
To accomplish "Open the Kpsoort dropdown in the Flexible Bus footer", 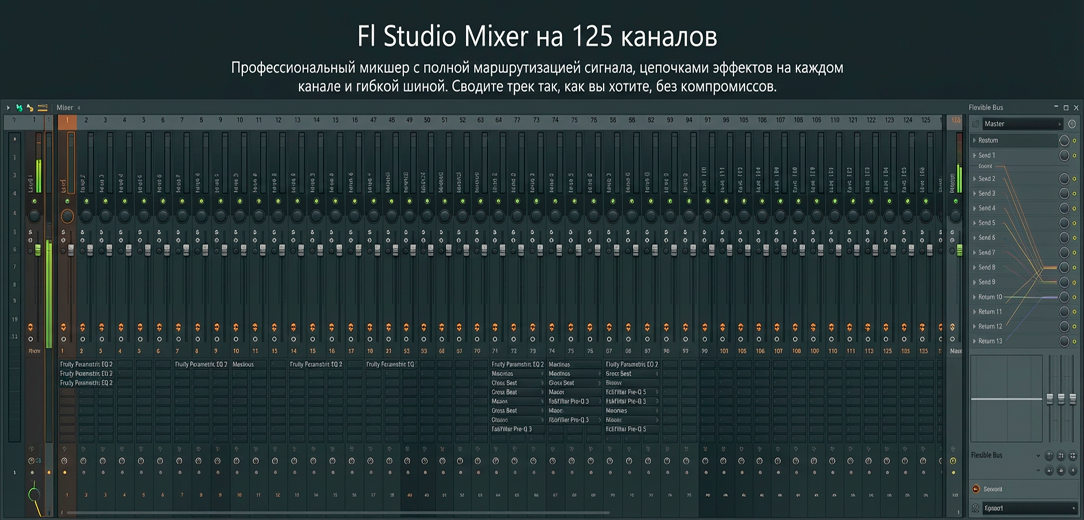I will click(x=1029, y=508).
